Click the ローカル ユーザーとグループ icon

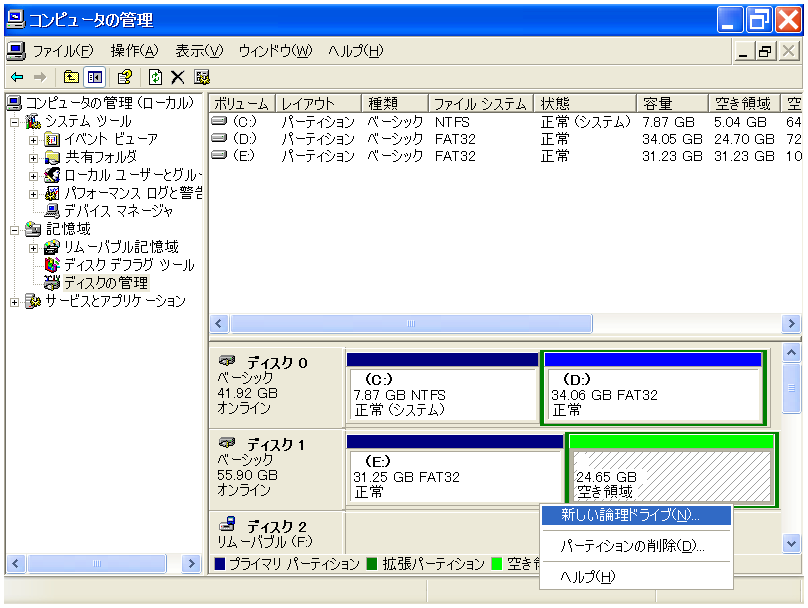tap(52, 175)
